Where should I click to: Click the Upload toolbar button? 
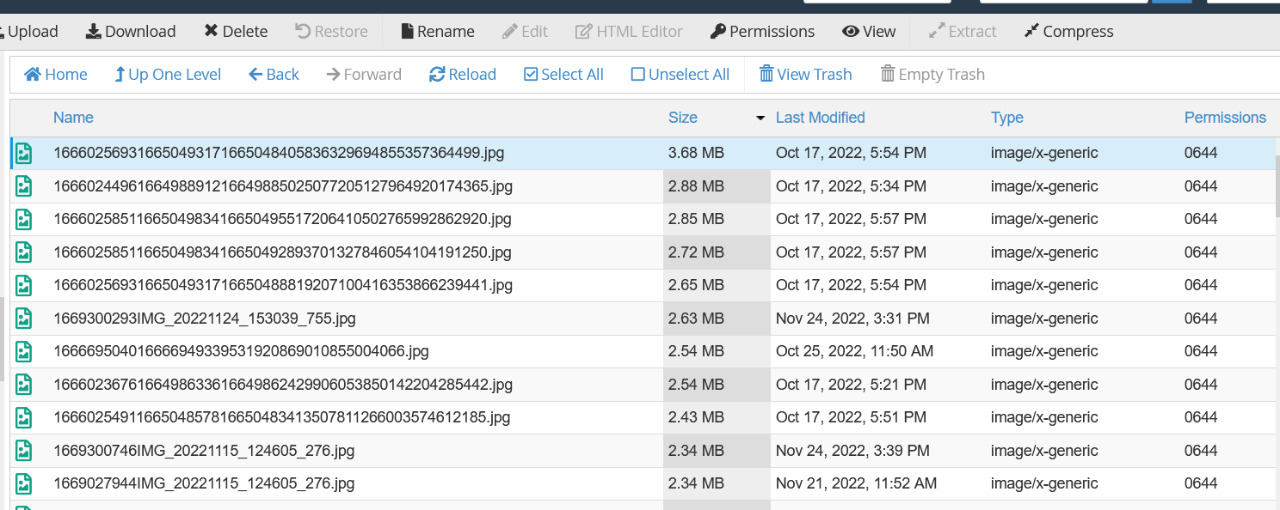(30, 31)
